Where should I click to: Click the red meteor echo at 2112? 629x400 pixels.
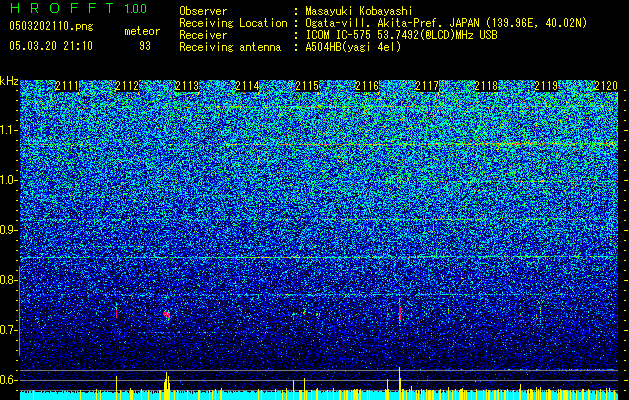116,313
